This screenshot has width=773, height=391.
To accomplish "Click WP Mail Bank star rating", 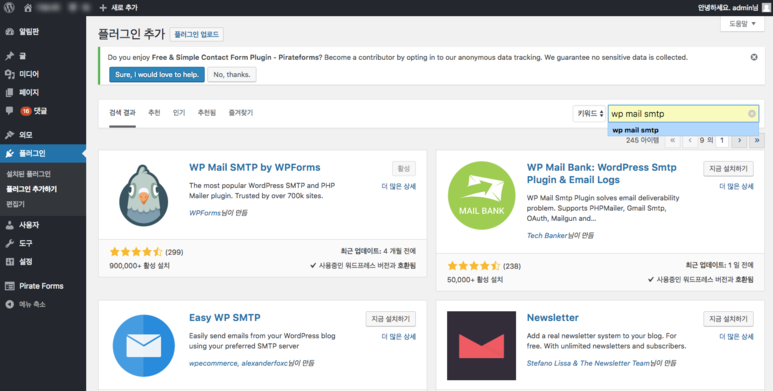I will pyautogui.click(x=474, y=266).
